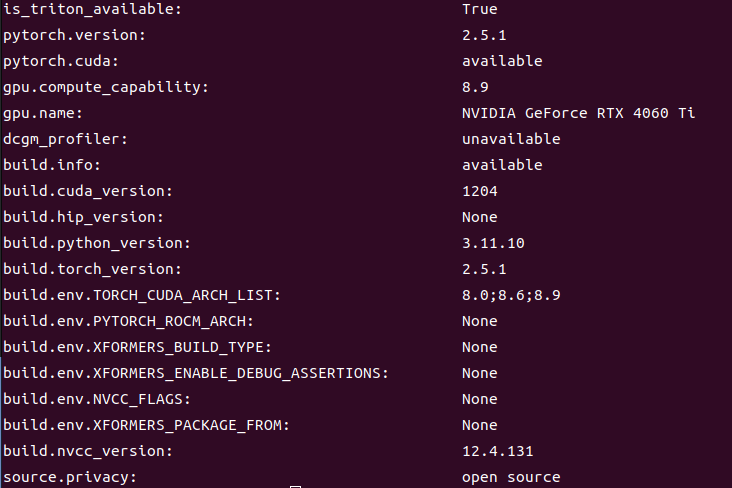Click the build.env.XFORMERS_BUILD_TYPE label
This screenshot has width=732, height=488.
click(137, 347)
